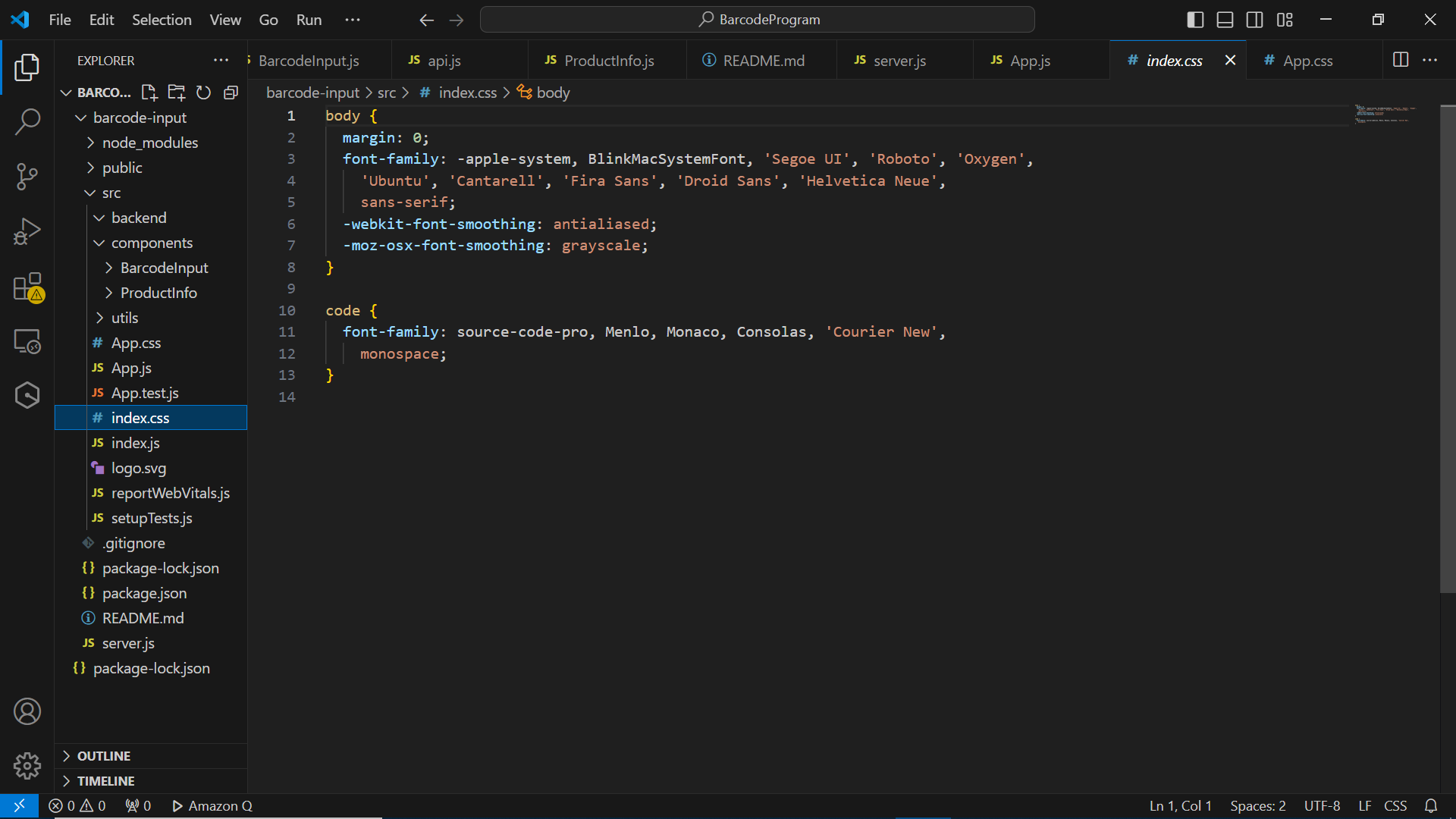
Task: Click the Amazon Q status bar button
Action: 212,806
